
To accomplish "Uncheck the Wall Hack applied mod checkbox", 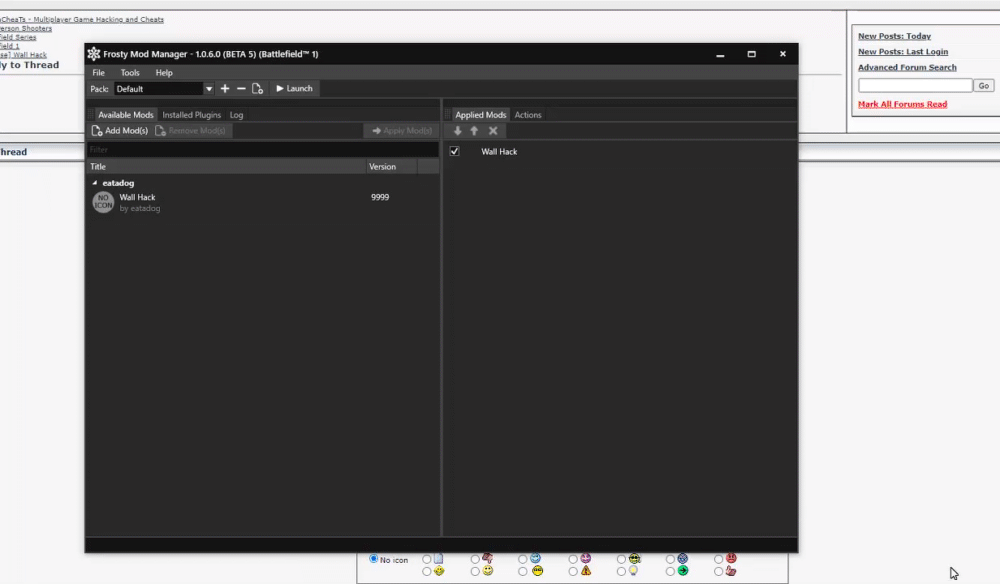I will (454, 151).
